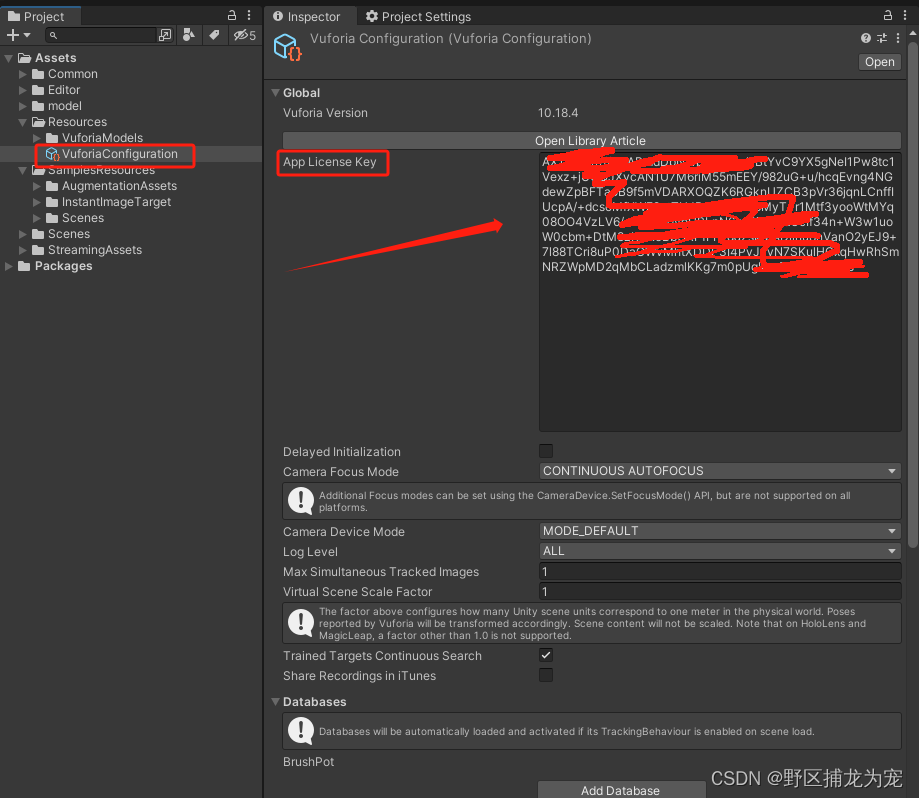Select VuforiaConfiguration asset in tree
Screen dimensions: 919x798
pyautogui.click(x=120, y=154)
